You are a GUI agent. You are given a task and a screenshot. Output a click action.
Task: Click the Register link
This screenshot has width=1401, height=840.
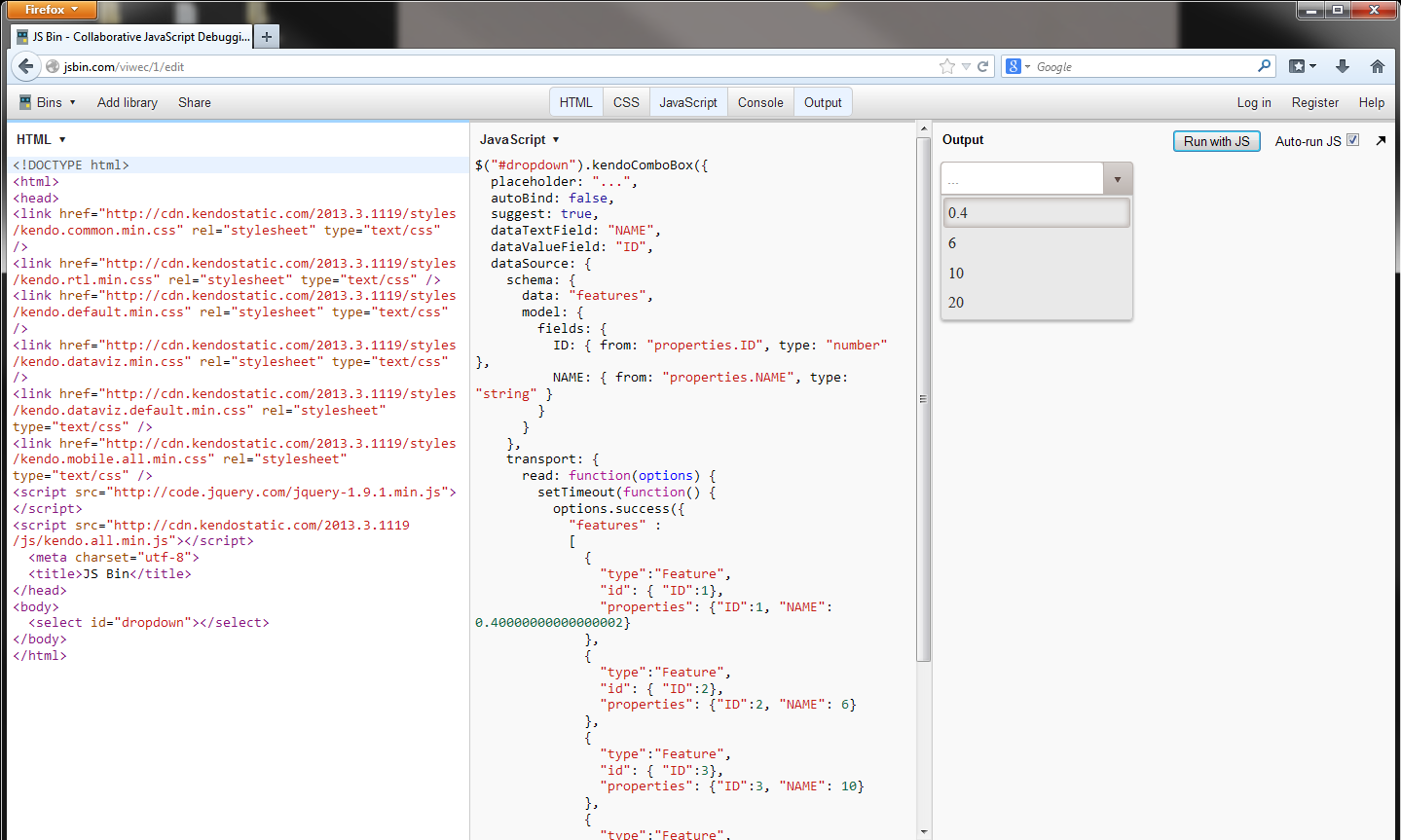point(1315,102)
